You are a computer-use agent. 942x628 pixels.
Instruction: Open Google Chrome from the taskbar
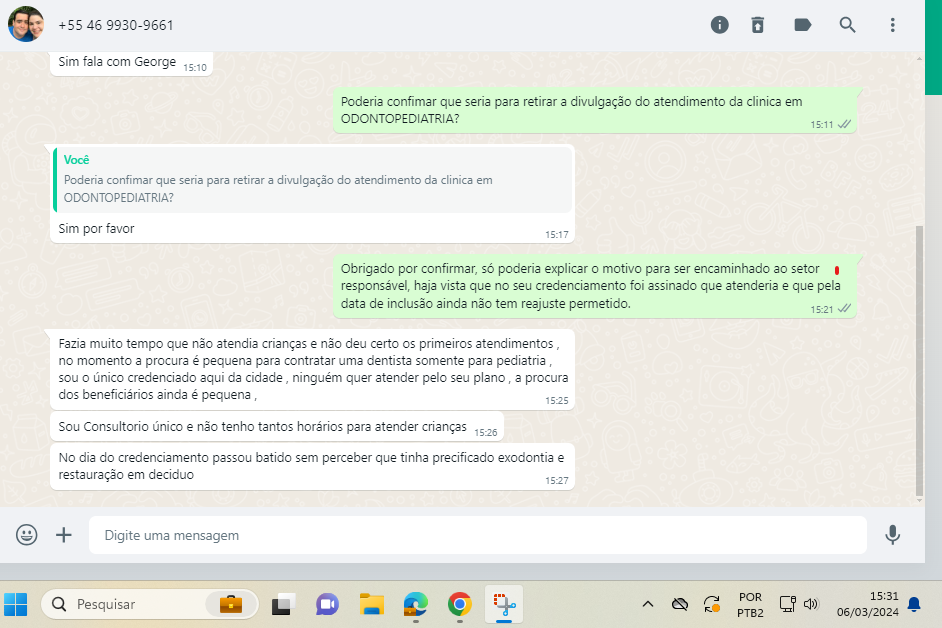coord(460,604)
